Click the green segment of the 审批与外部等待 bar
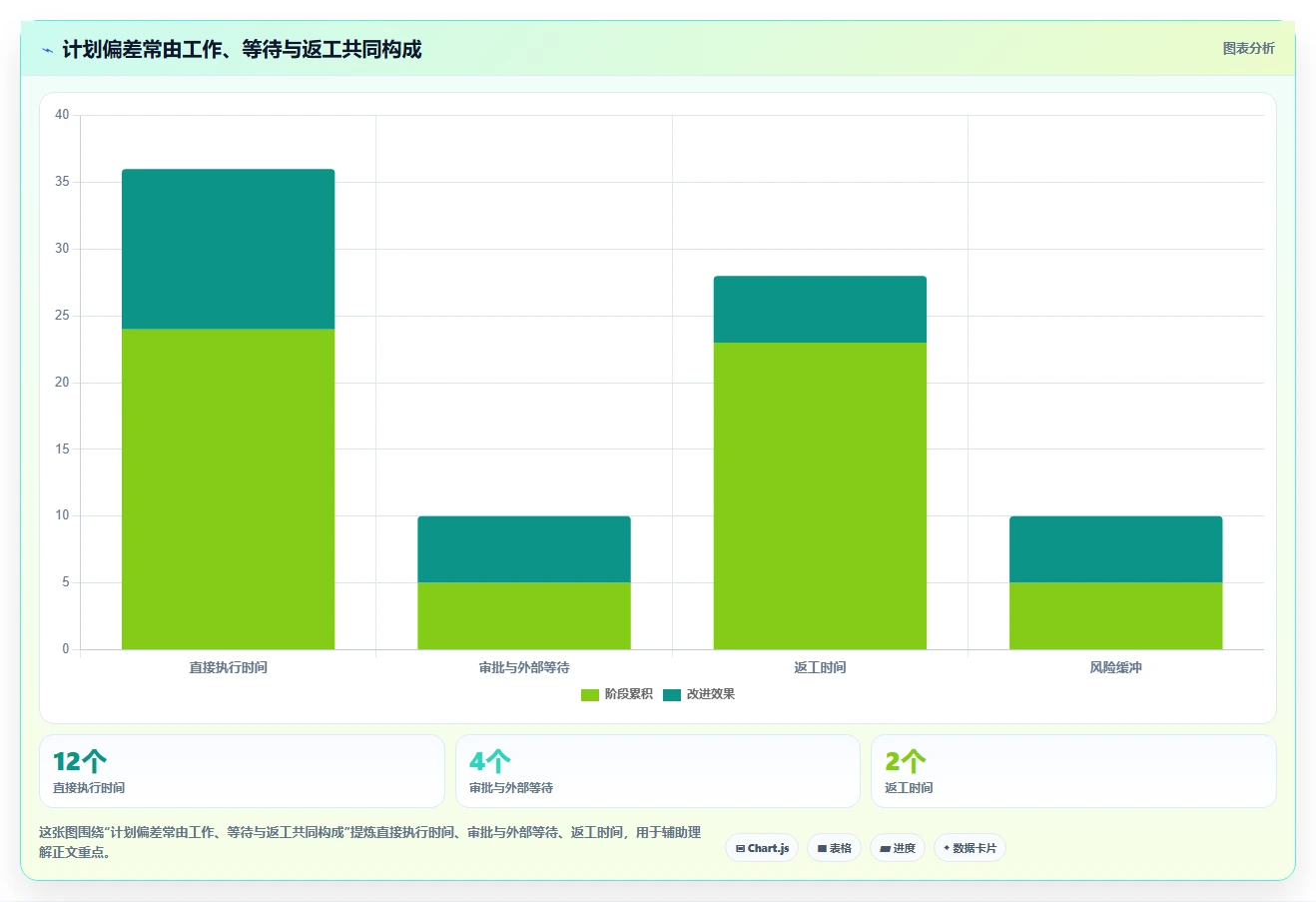The width and height of the screenshot is (1316, 902). [524, 615]
